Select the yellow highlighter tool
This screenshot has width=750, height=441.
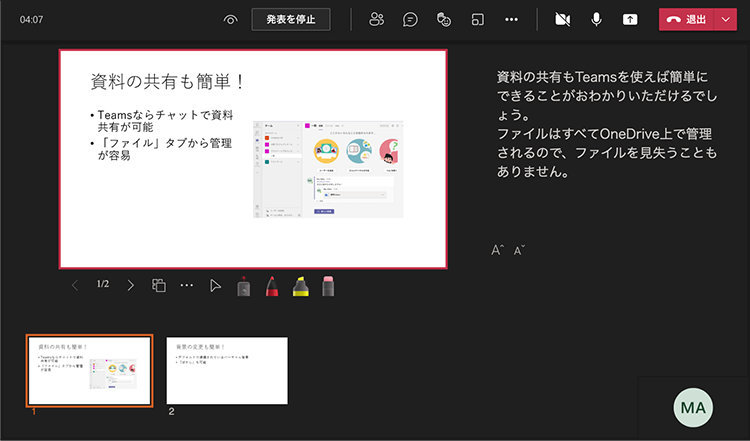coord(300,286)
